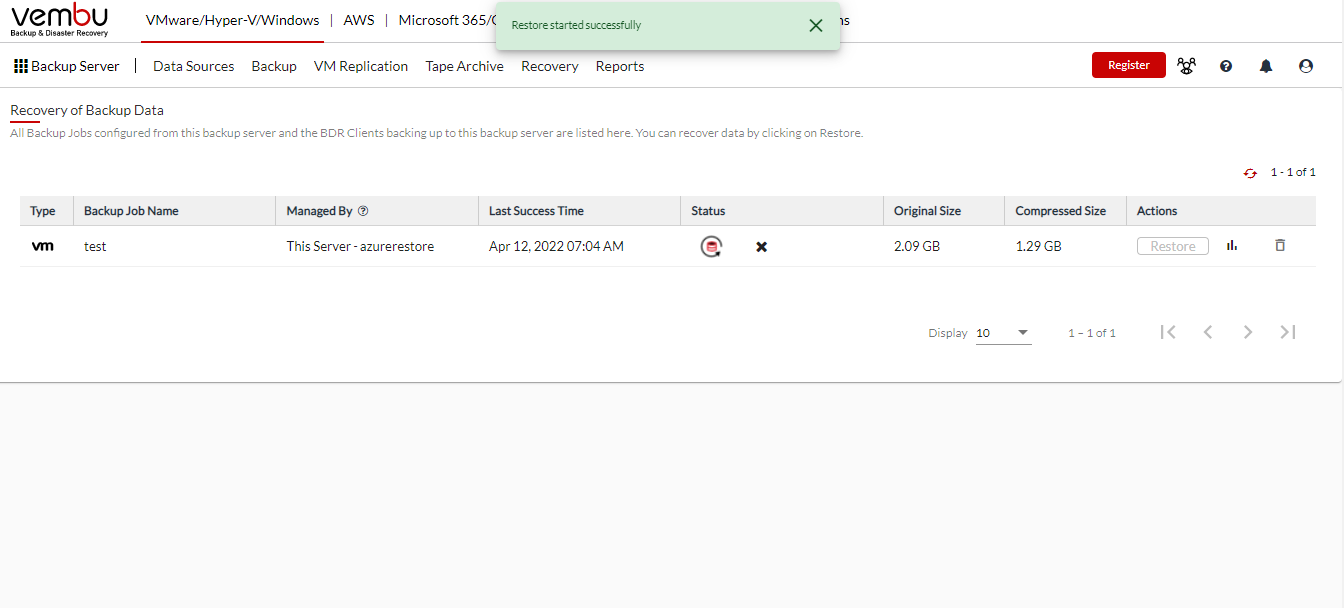
Task: Open the Display rows per page dropdown
Action: 1003,333
